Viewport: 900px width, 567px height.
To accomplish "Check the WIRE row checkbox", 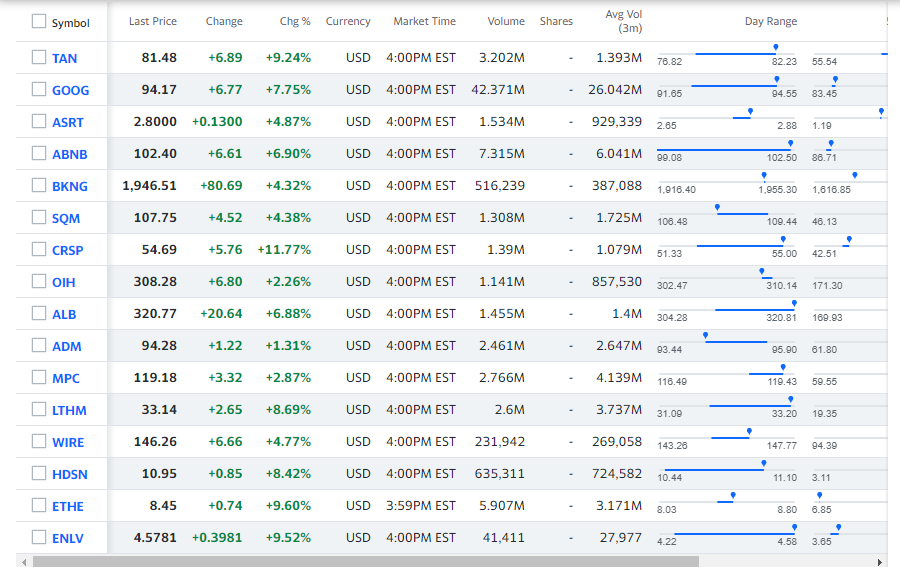I will pyautogui.click(x=38, y=441).
